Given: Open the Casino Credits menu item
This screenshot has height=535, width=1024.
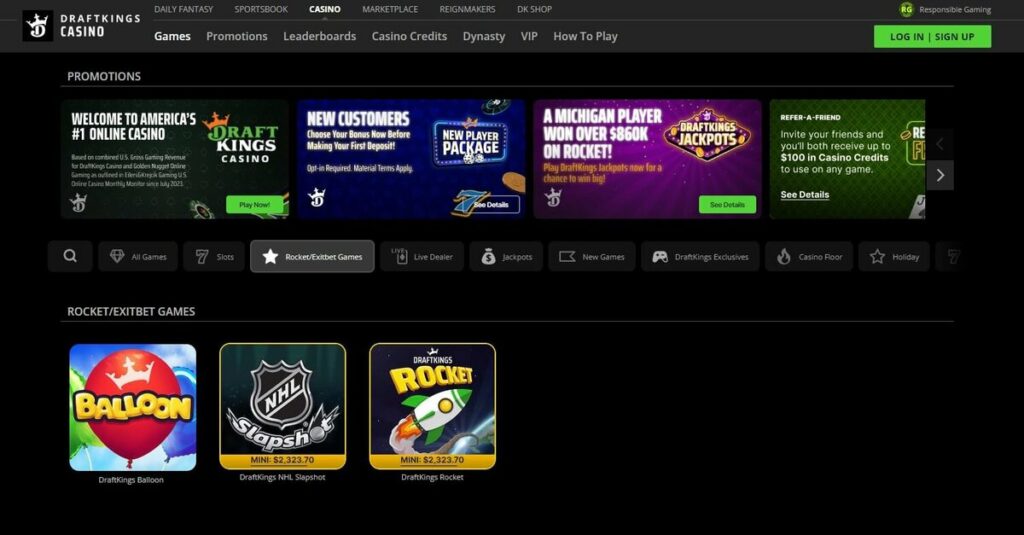Looking at the screenshot, I should point(409,36).
